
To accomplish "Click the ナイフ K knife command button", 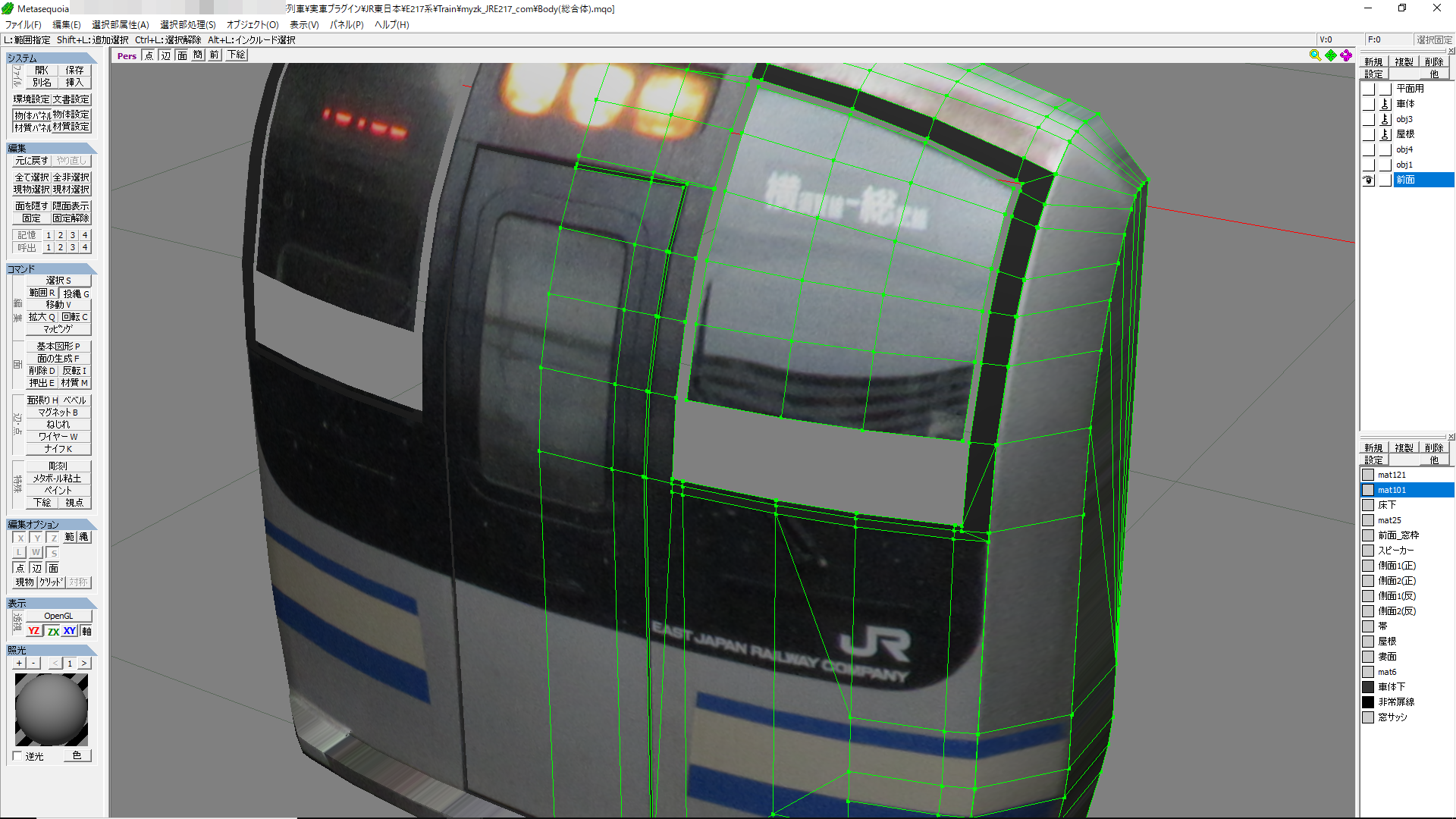I will coord(58,449).
